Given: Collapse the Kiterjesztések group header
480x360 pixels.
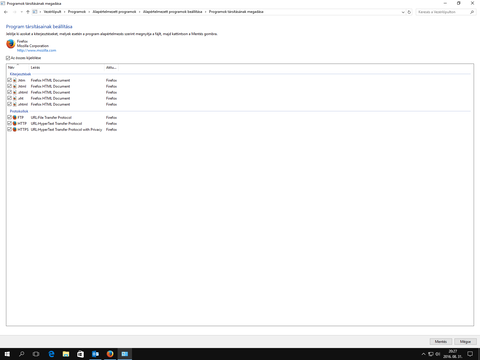Looking at the screenshot, I should click(x=20, y=74).
